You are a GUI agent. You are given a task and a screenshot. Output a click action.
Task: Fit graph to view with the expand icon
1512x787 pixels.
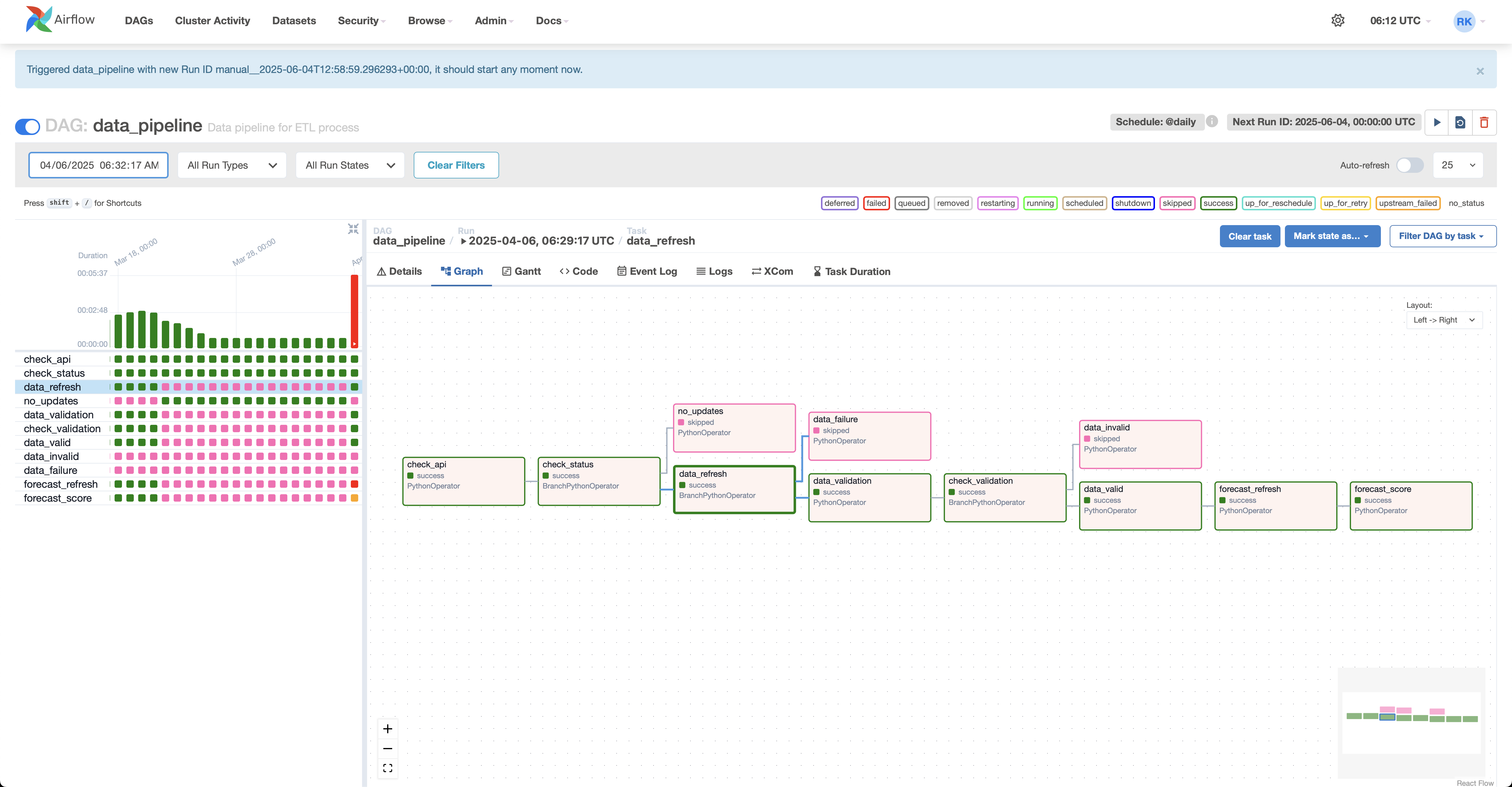(387, 768)
